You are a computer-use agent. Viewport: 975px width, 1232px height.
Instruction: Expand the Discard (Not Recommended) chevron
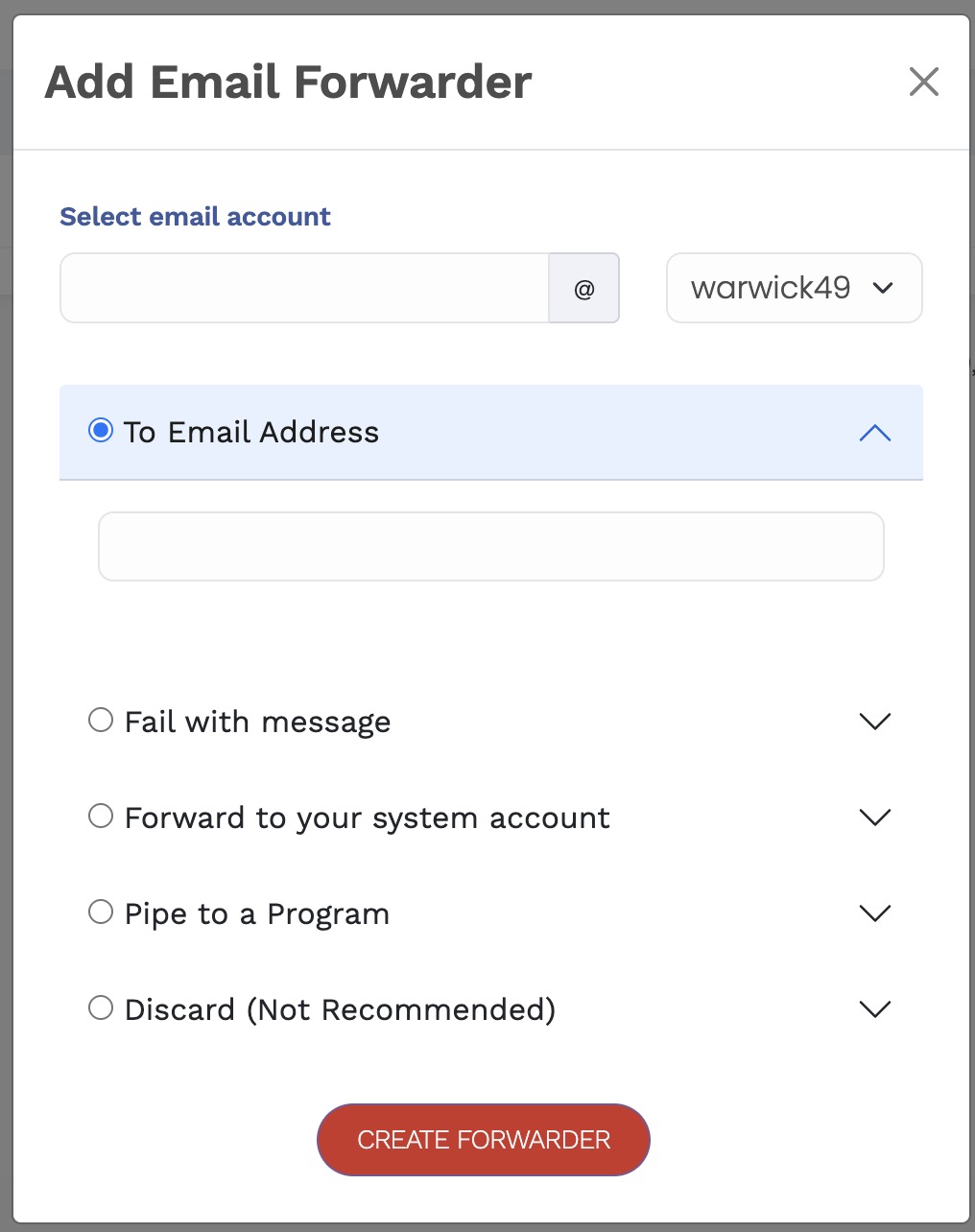click(874, 1009)
